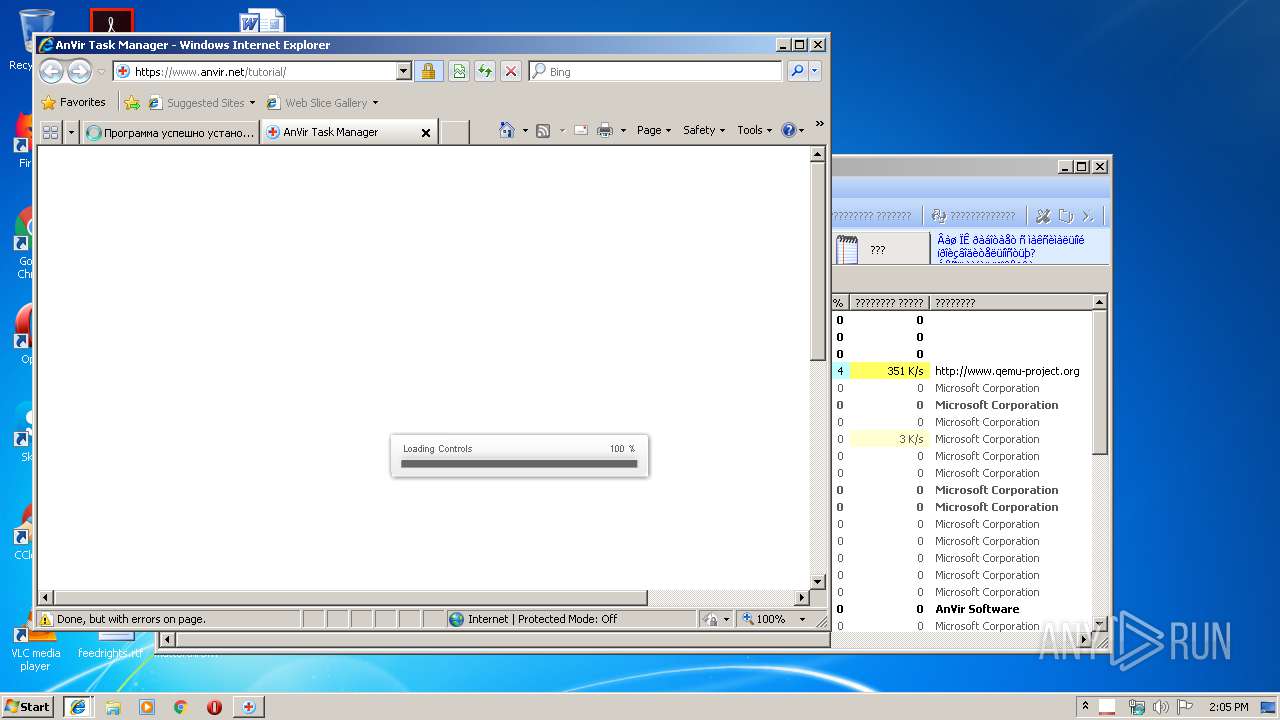1280x720 pixels.
Task: Switch to the Программа успешно установлена tab
Action: coord(170,132)
